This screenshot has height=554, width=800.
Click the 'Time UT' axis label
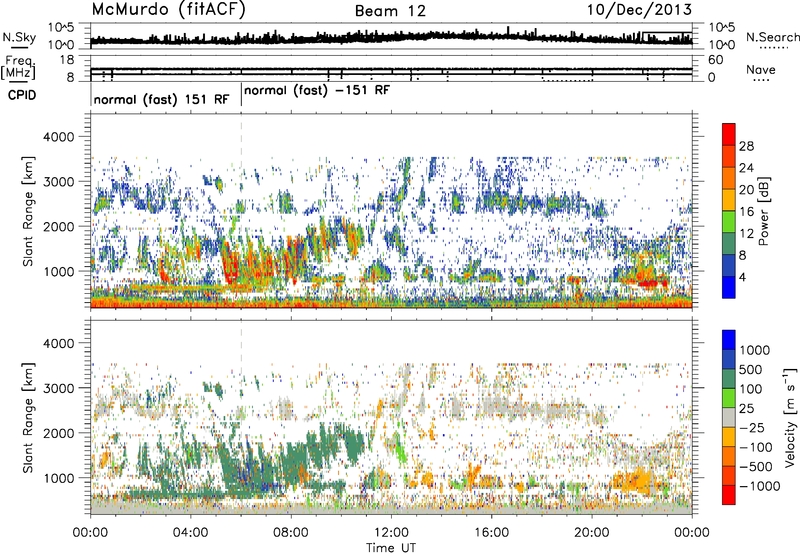coord(391,548)
